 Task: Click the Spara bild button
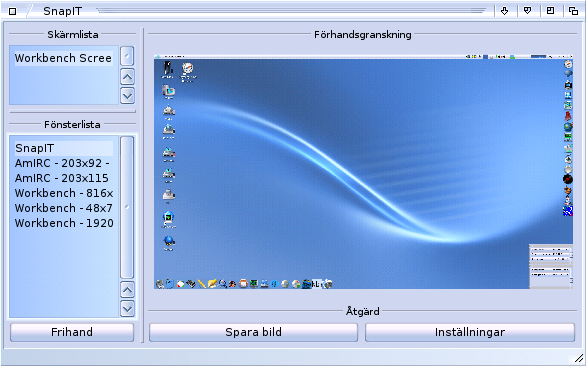253,332
